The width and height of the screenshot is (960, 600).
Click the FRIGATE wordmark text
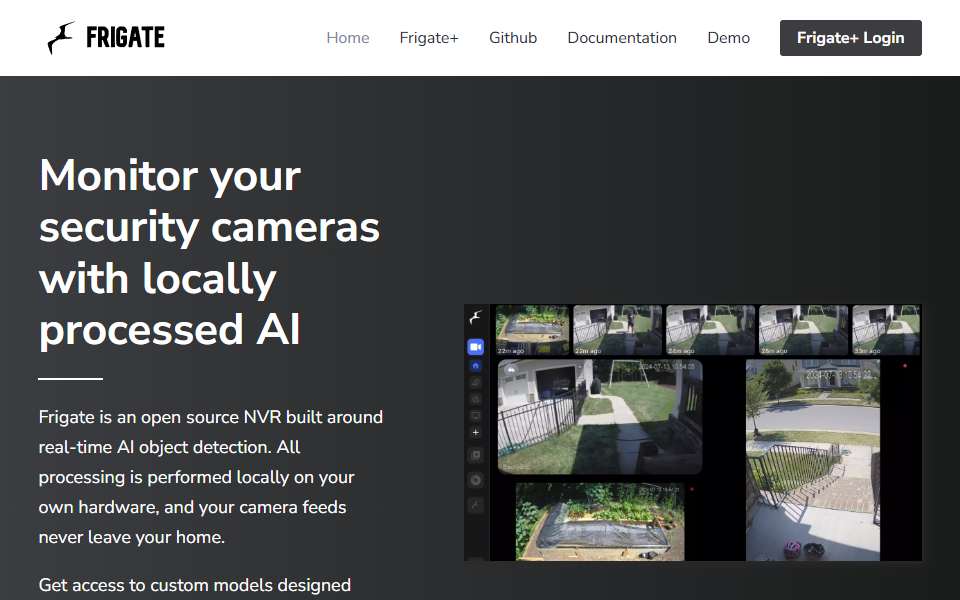pyautogui.click(x=126, y=38)
